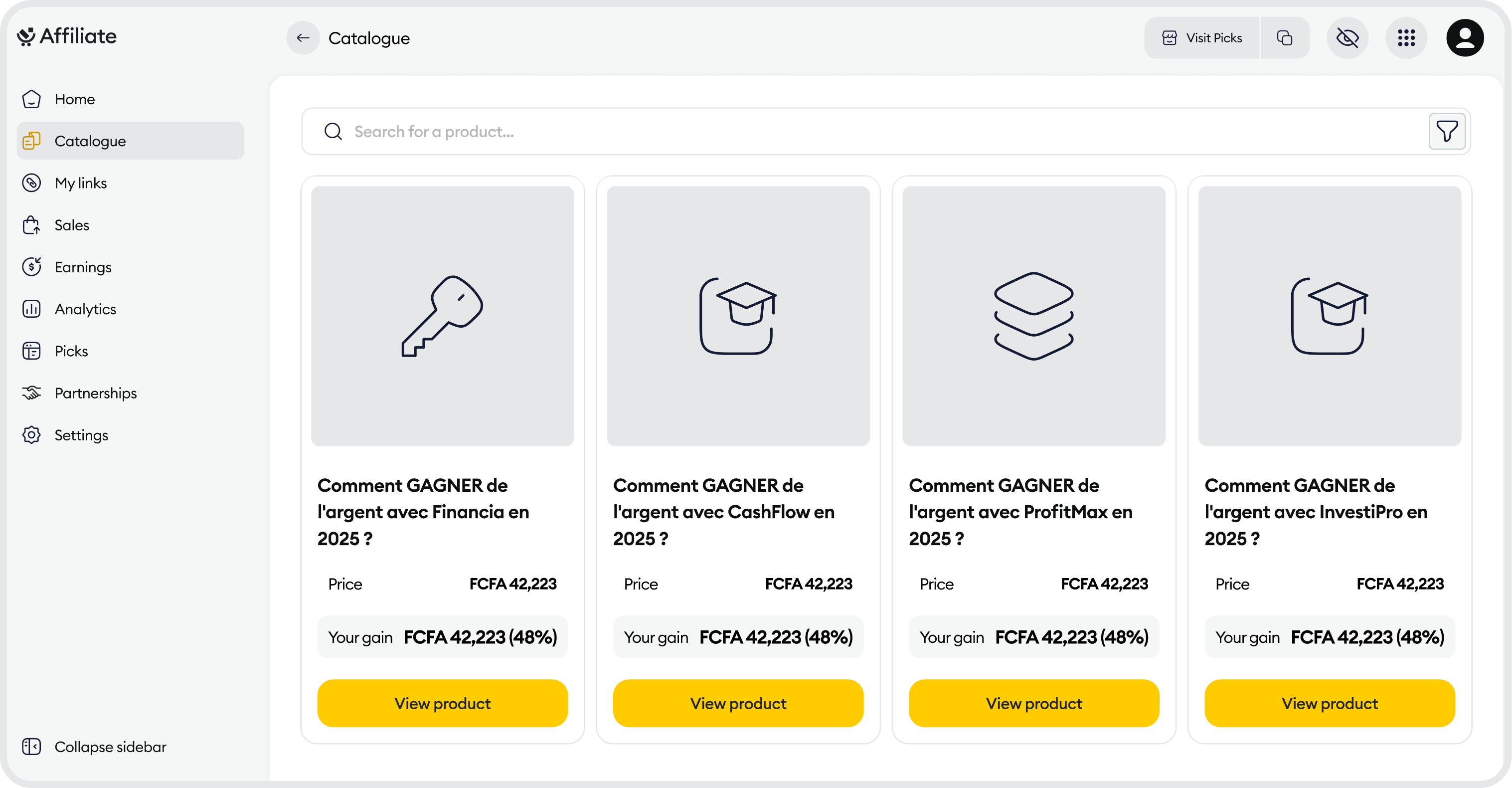View product for InvestiPro course
The width and height of the screenshot is (1512, 788).
pos(1330,703)
